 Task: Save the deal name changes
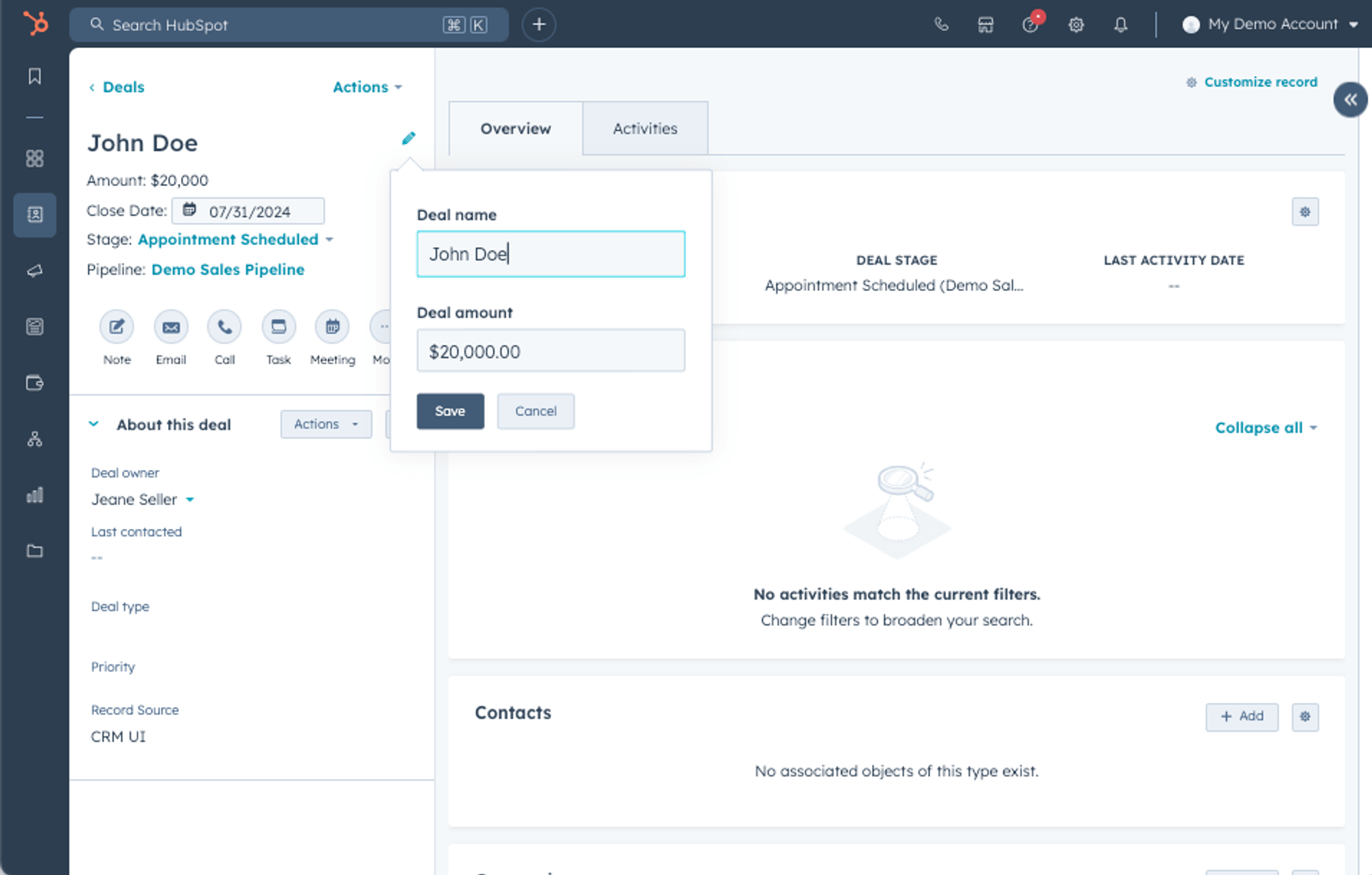coord(450,411)
